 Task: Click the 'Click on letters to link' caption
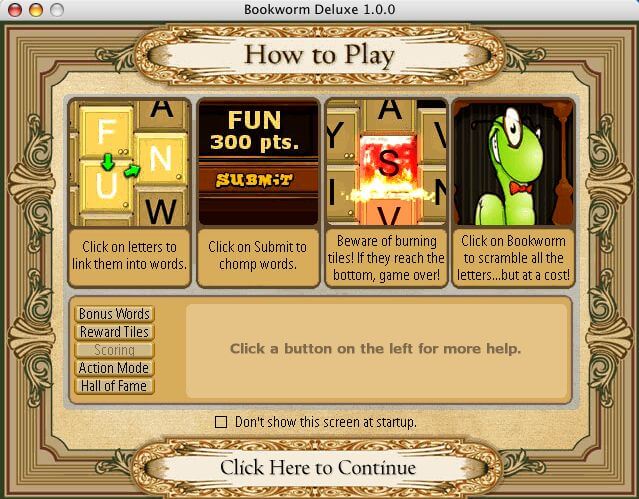[x=130, y=255]
